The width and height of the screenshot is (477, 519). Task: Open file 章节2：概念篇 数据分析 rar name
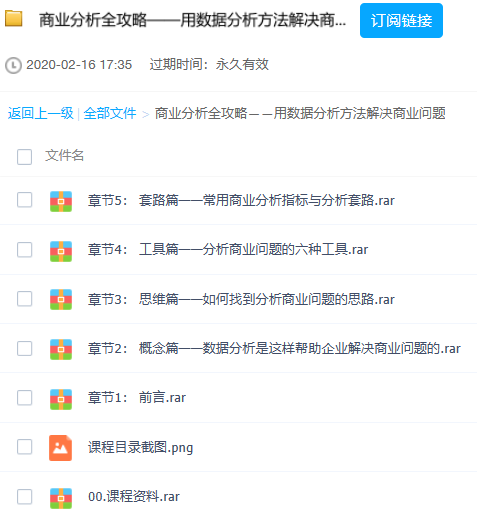tap(274, 349)
